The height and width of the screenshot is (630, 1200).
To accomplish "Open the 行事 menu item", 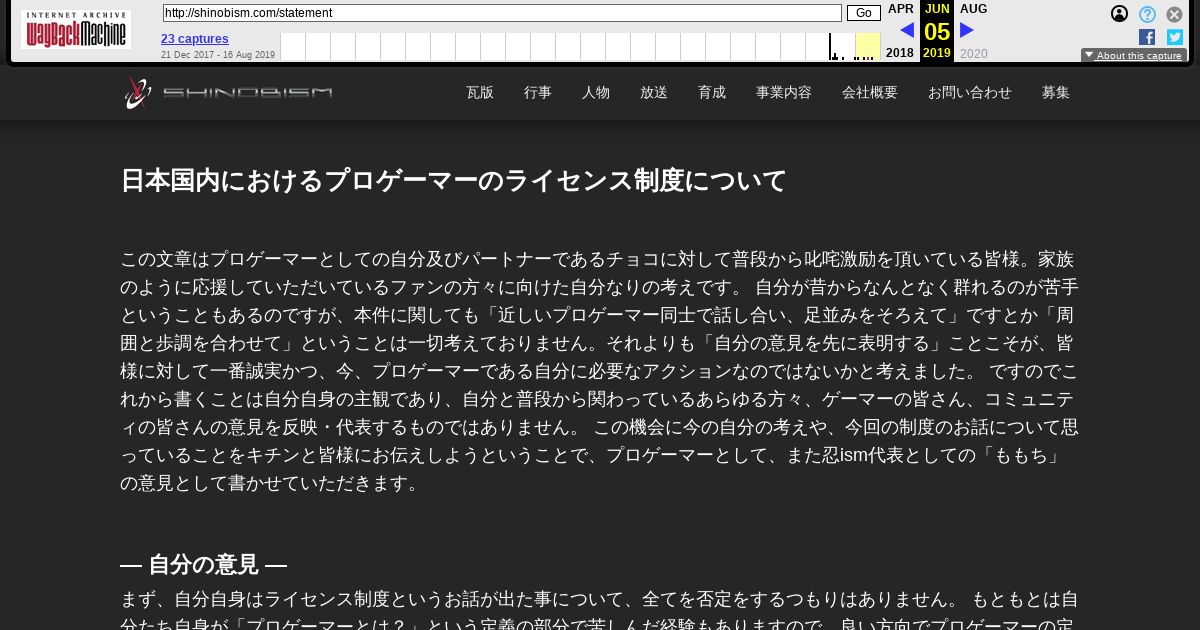I will click(538, 92).
